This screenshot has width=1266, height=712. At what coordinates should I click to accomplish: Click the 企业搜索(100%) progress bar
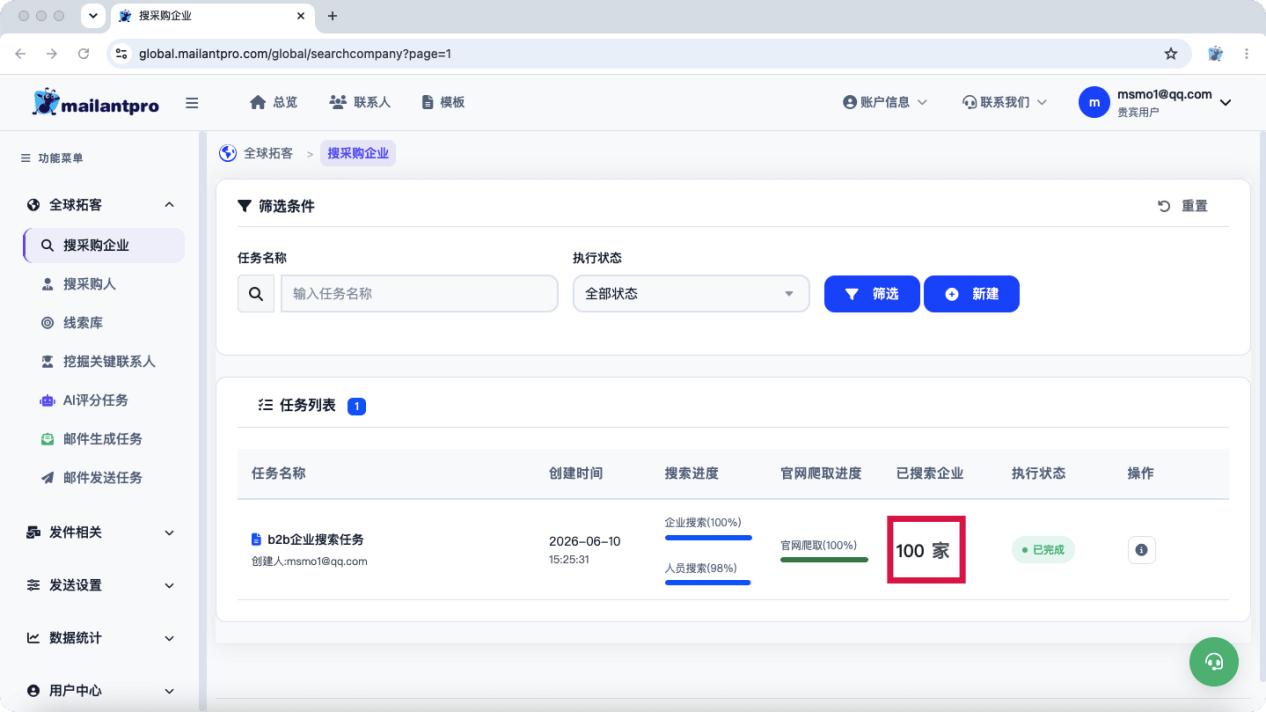[x=708, y=537]
